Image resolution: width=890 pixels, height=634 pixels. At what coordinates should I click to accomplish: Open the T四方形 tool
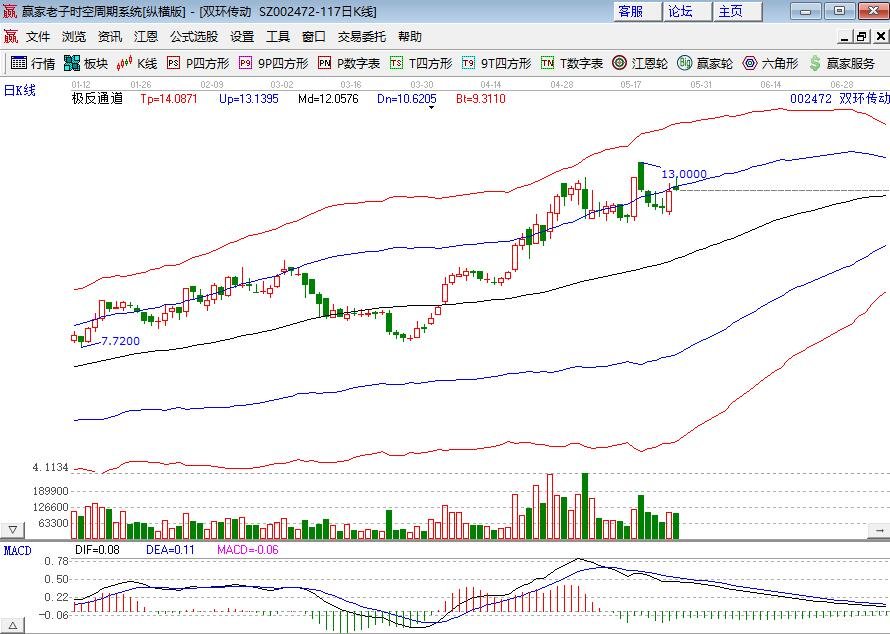point(421,64)
